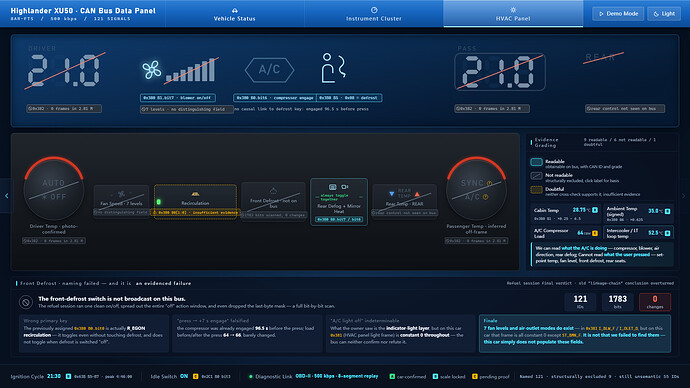Click the fan blower icon in display
Image resolution: width=690 pixels, height=388 pixels.
click(x=152, y=70)
